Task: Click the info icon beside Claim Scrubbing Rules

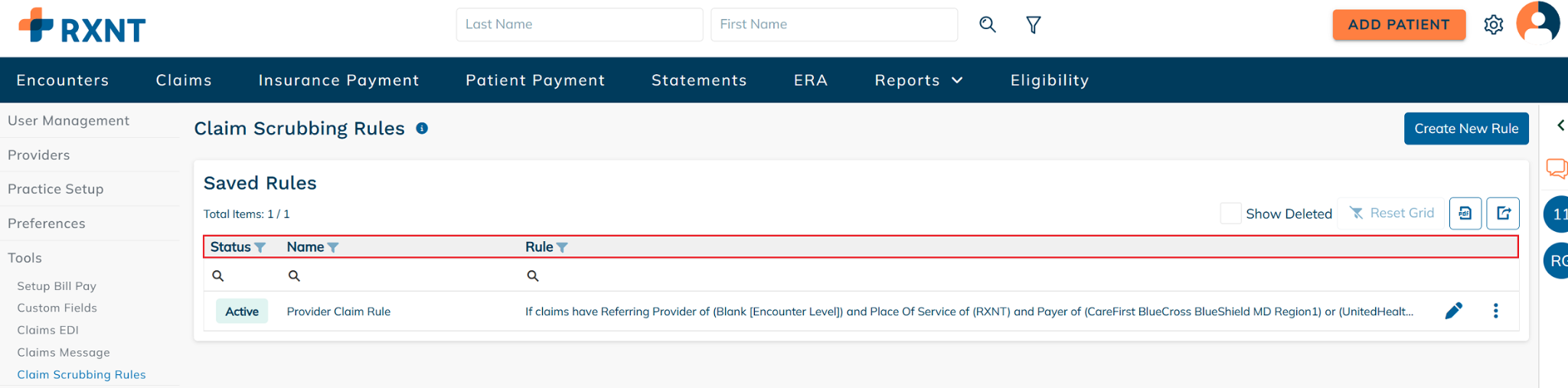Action: [422, 129]
